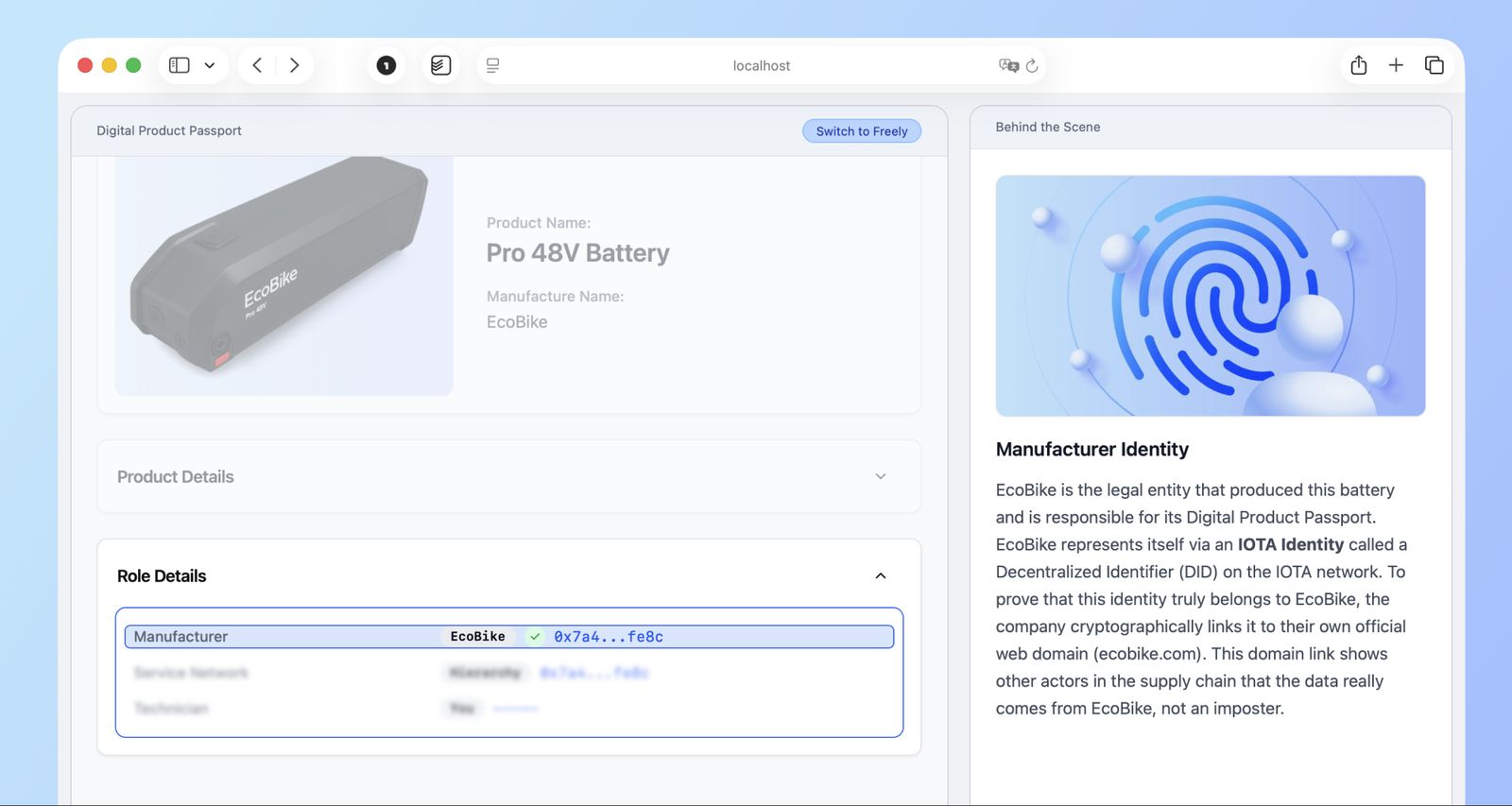Collapse the Role Details section chevron
This screenshot has width=1512, height=806.
pos(881,575)
